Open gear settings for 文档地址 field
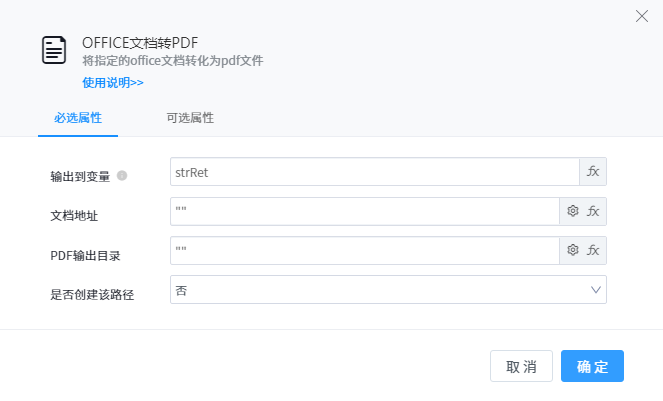Viewport: 663px width, 401px height. coord(573,211)
